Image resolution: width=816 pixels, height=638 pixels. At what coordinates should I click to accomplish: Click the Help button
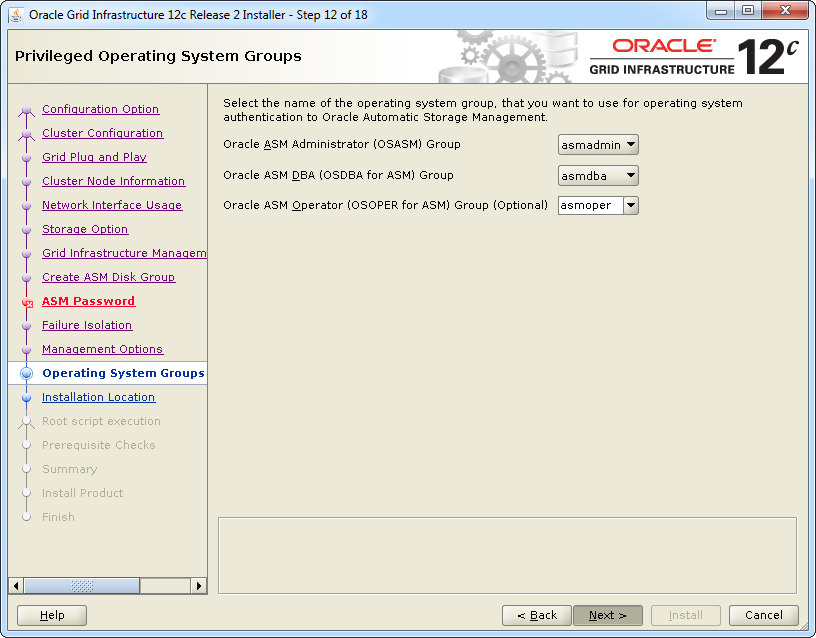(x=52, y=615)
